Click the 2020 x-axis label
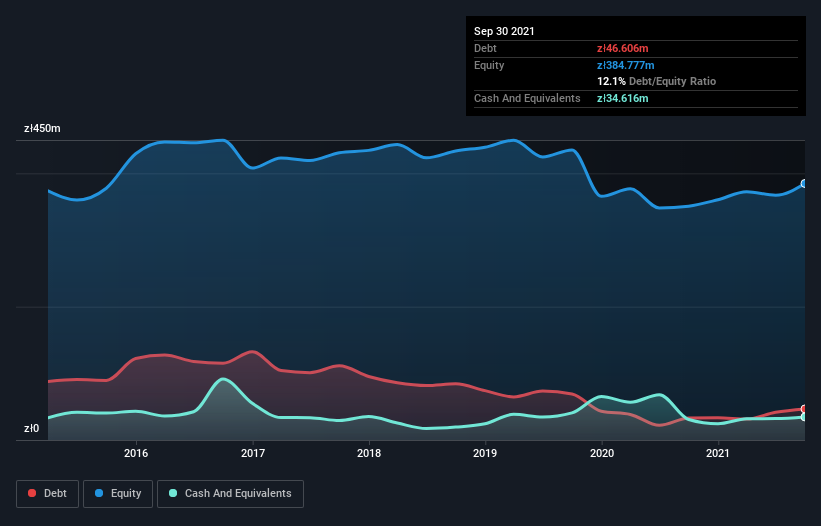 pos(602,453)
